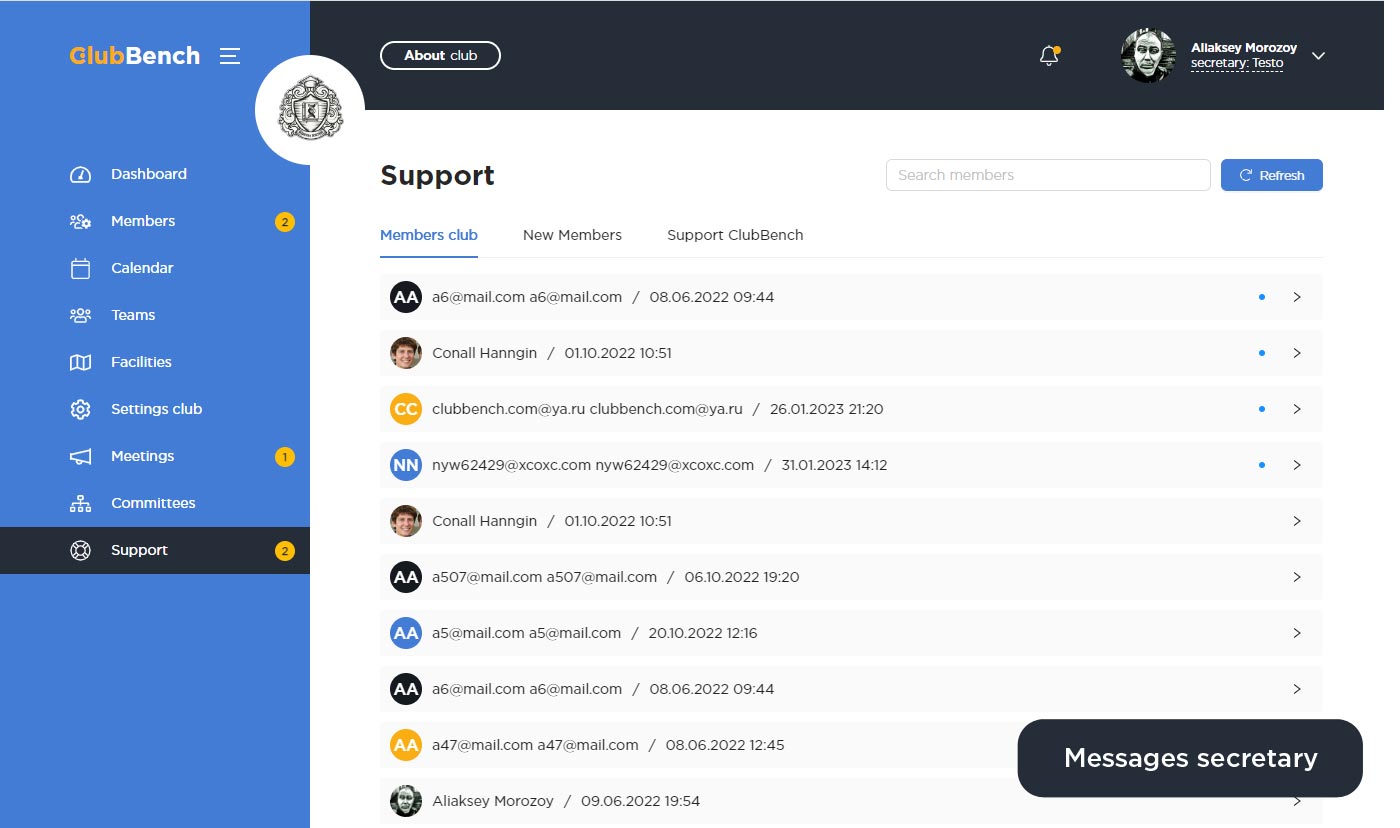Click the Refresh button
Image resolution: width=1400 pixels, height=828 pixels.
click(x=1271, y=175)
